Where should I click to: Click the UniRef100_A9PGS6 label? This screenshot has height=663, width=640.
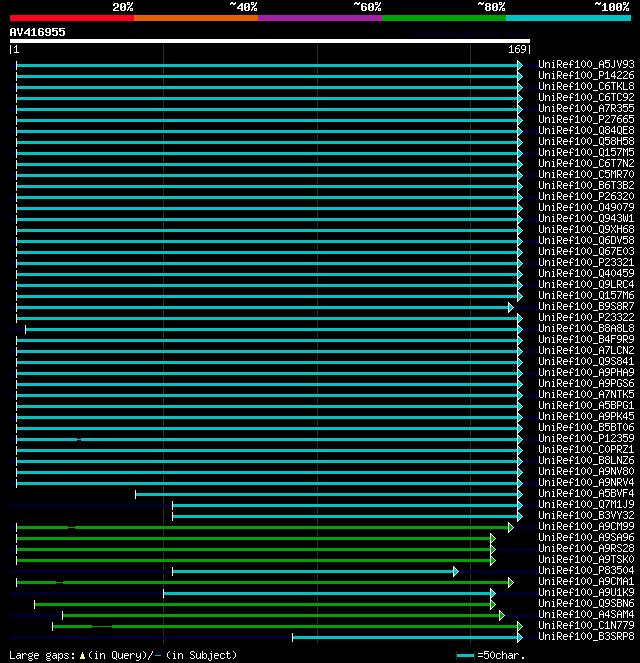pos(586,384)
